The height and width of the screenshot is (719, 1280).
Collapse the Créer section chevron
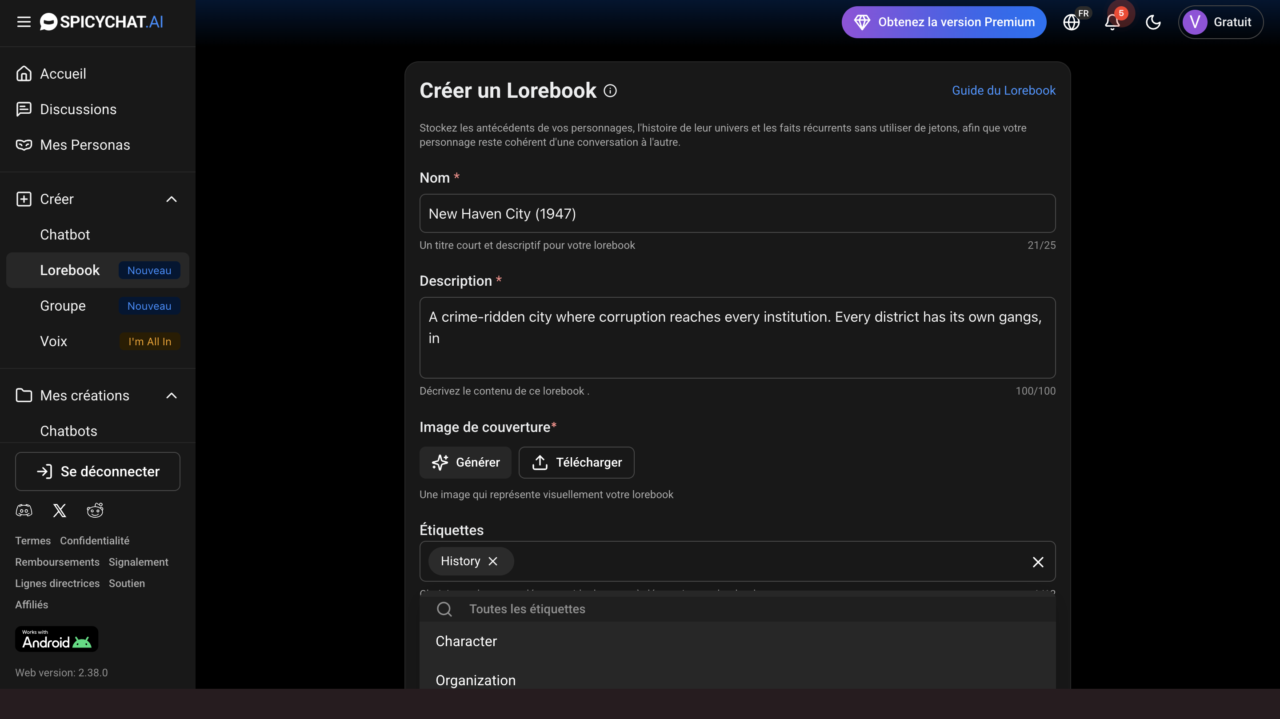[x=171, y=199]
